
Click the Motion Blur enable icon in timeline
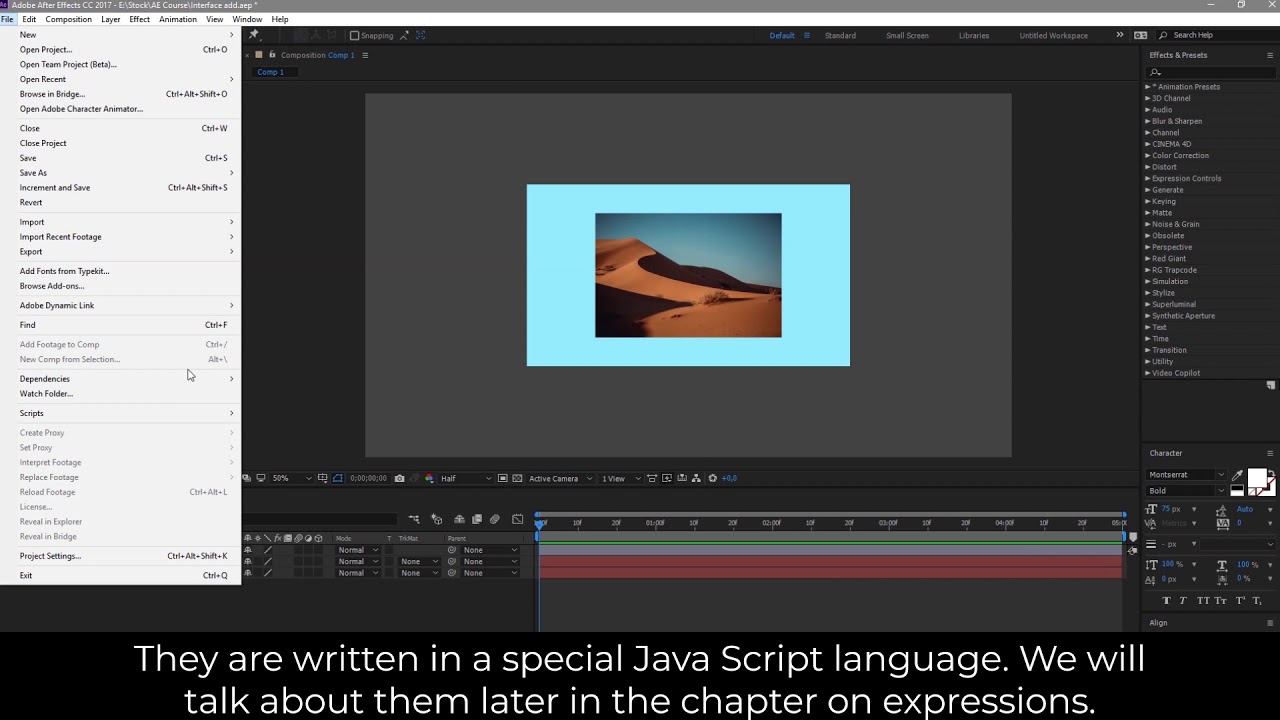(x=495, y=519)
